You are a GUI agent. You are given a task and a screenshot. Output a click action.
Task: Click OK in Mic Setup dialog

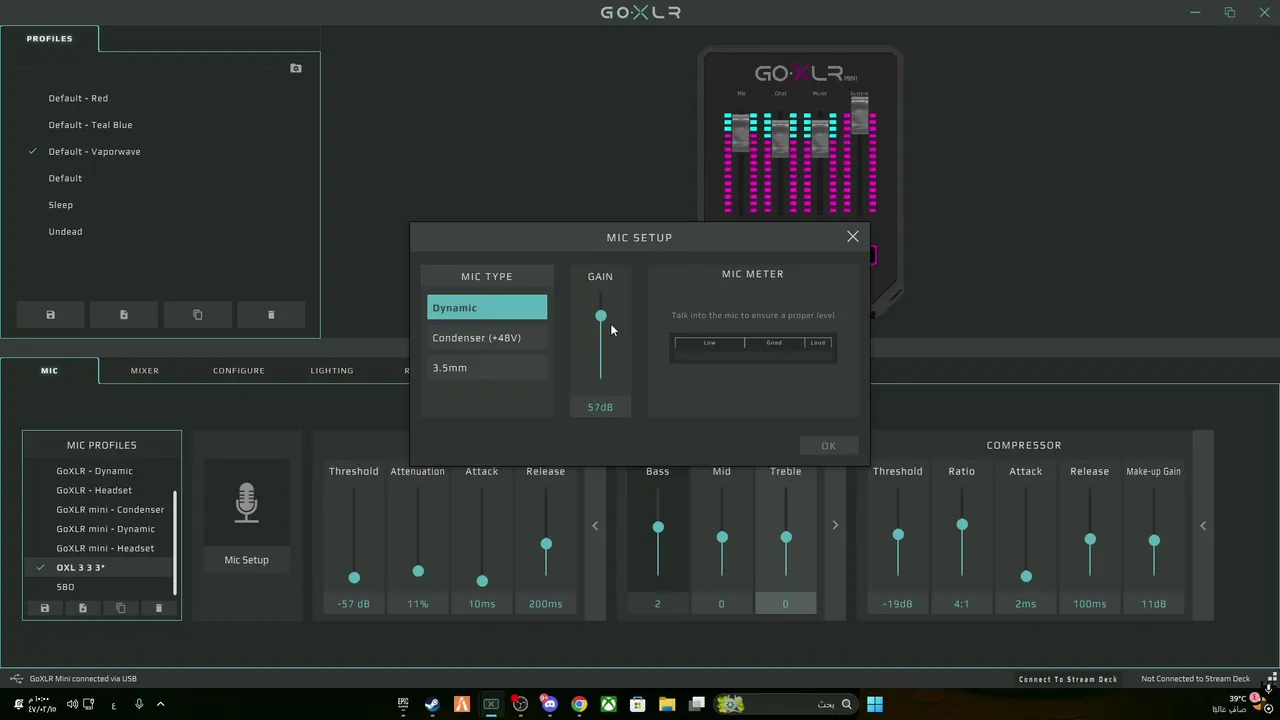829,446
